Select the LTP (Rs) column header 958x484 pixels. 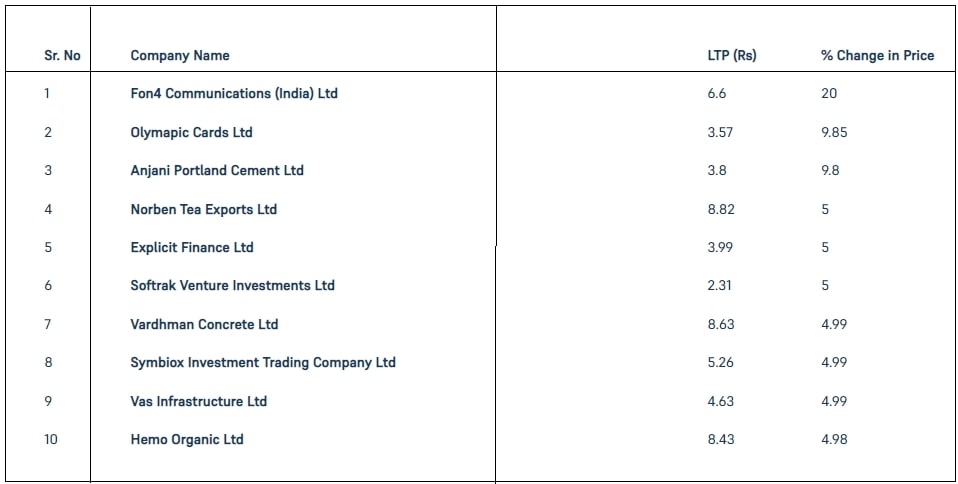731,56
